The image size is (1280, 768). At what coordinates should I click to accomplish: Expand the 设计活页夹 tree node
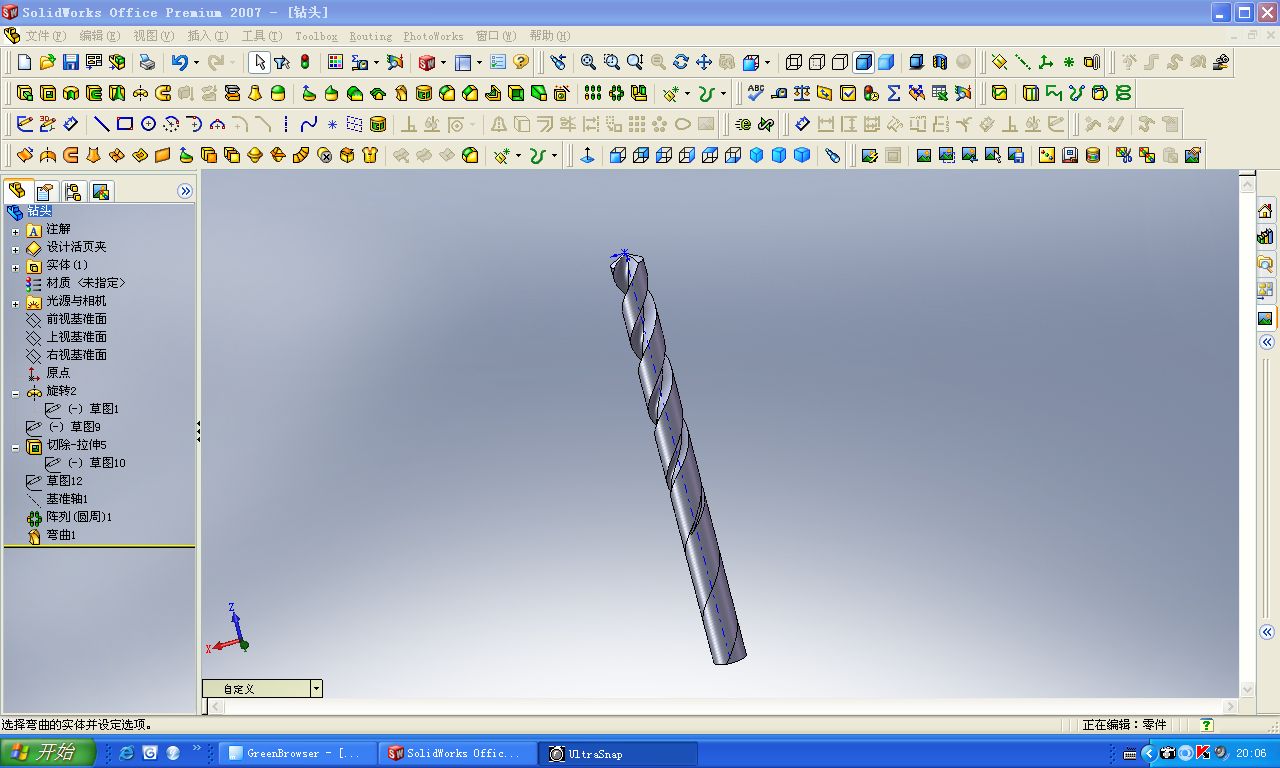click(15, 249)
